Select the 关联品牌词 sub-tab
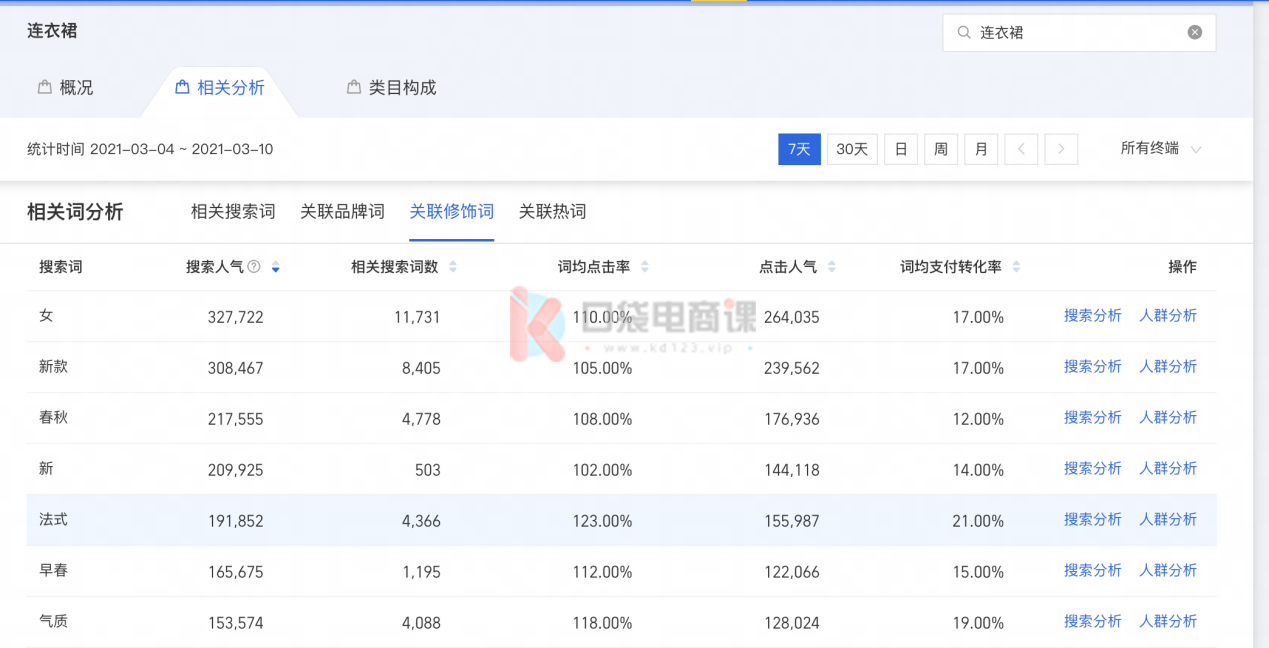This screenshot has height=648, width=1269. (342, 212)
